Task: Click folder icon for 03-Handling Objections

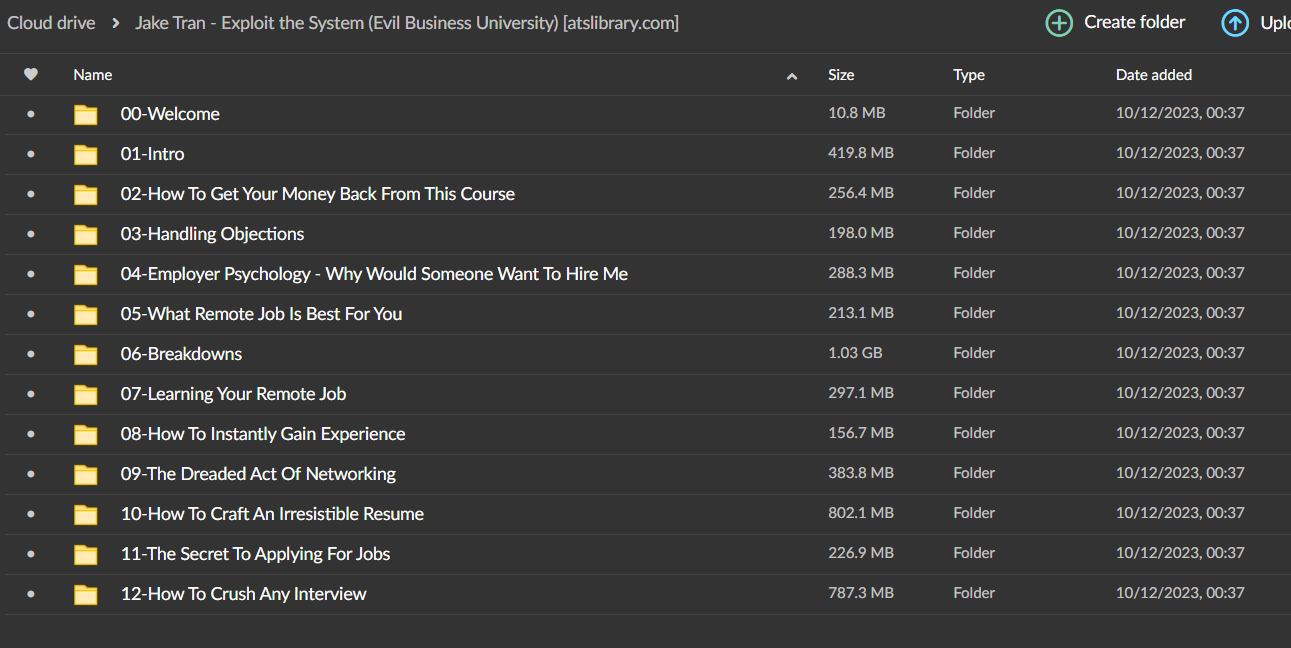Action: pos(86,235)
